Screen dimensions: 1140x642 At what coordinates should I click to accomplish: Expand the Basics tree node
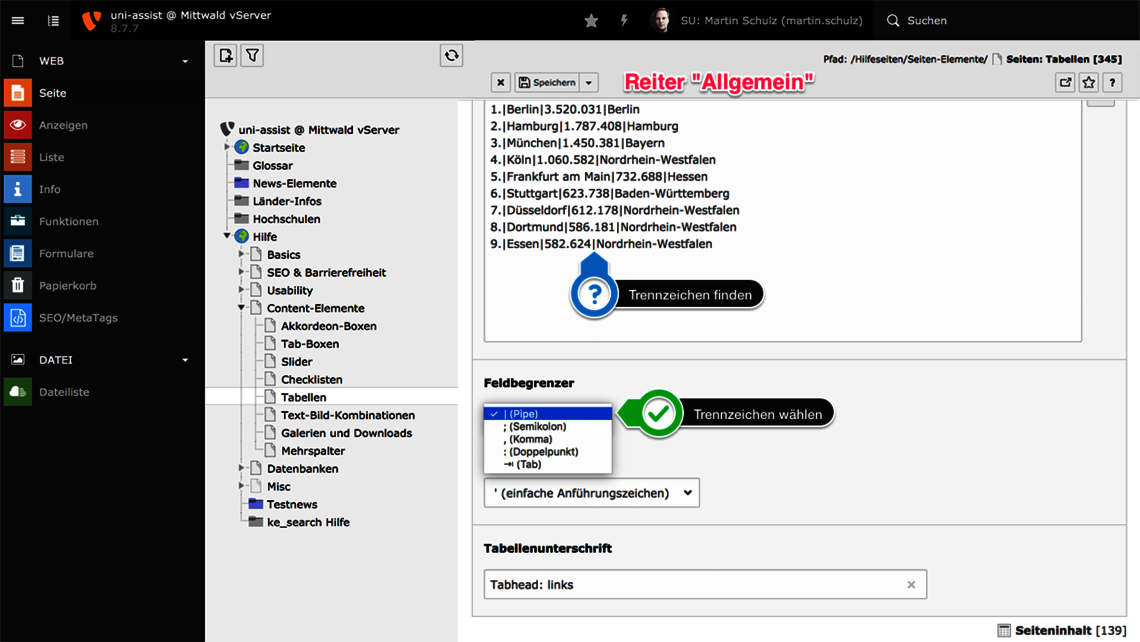tap(241, 254)
